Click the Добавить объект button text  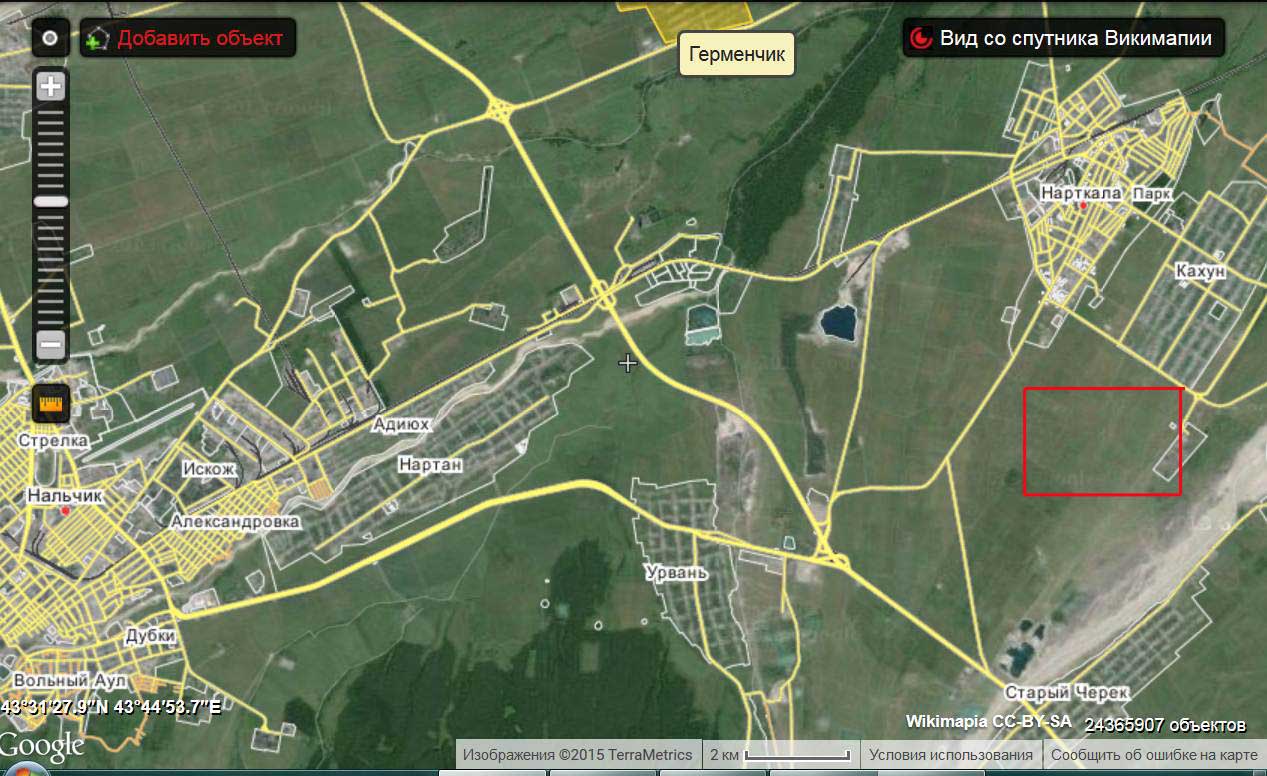point(200,39)
